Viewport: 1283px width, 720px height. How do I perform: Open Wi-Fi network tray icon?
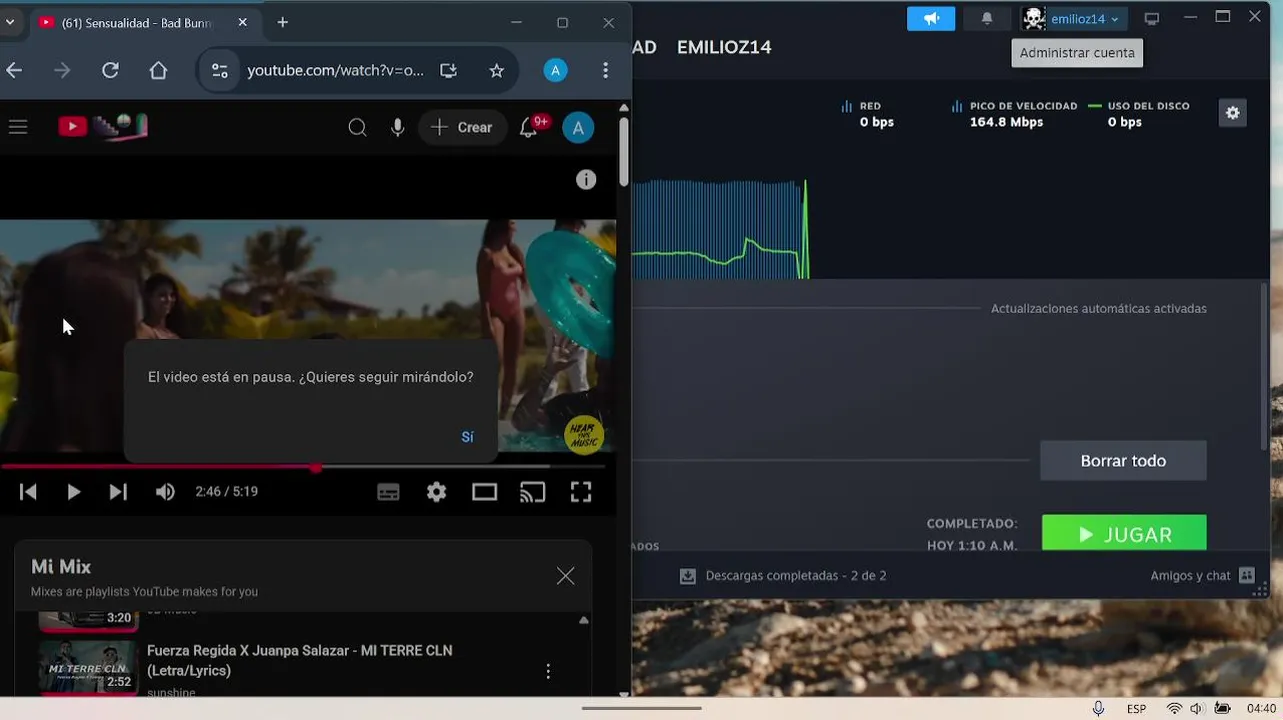[x=1174, y=708]
